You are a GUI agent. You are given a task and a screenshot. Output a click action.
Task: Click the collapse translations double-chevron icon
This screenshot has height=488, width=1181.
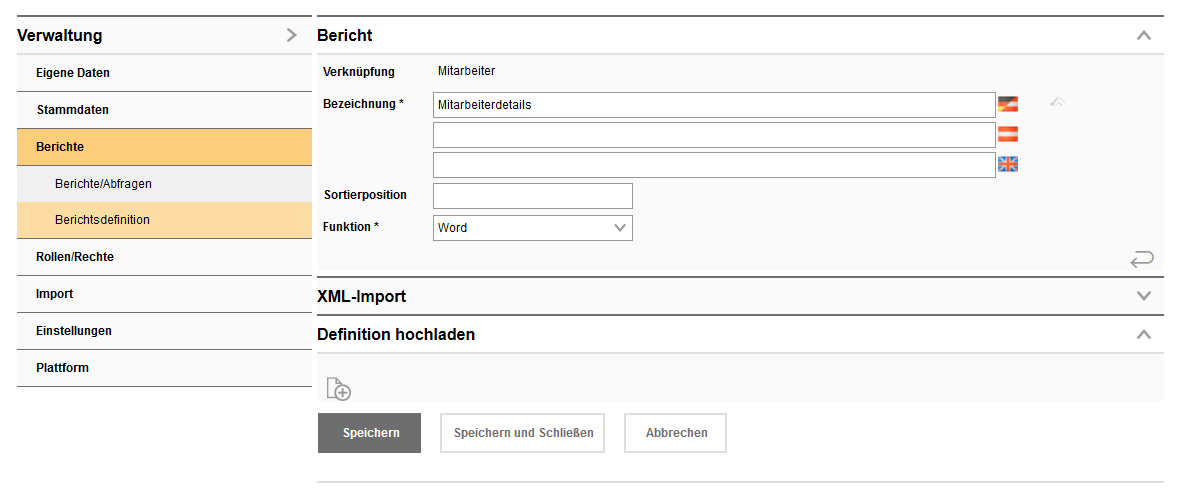[1057, 102]
